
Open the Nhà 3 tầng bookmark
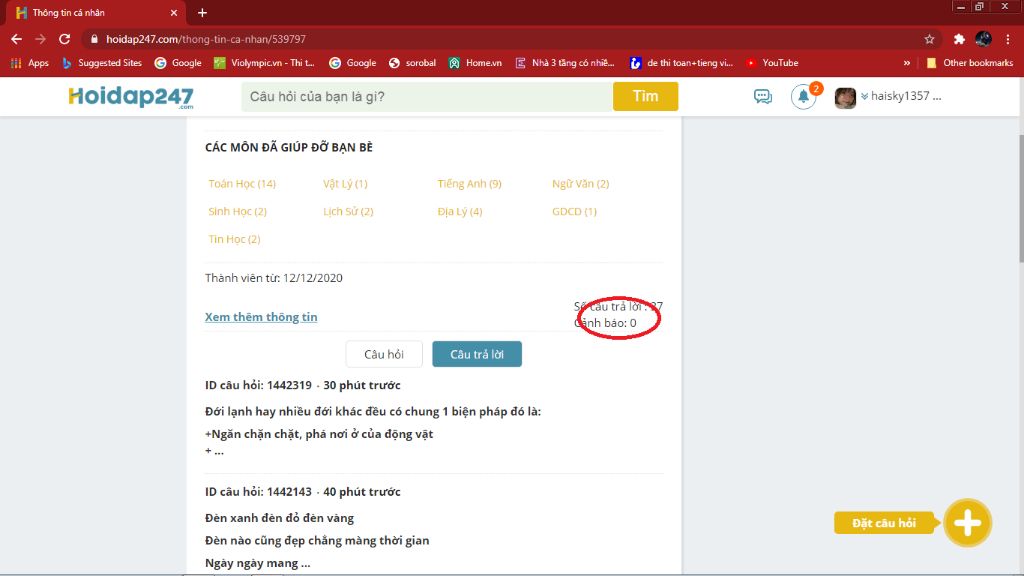pyautogui.click(x=565, y=63)
